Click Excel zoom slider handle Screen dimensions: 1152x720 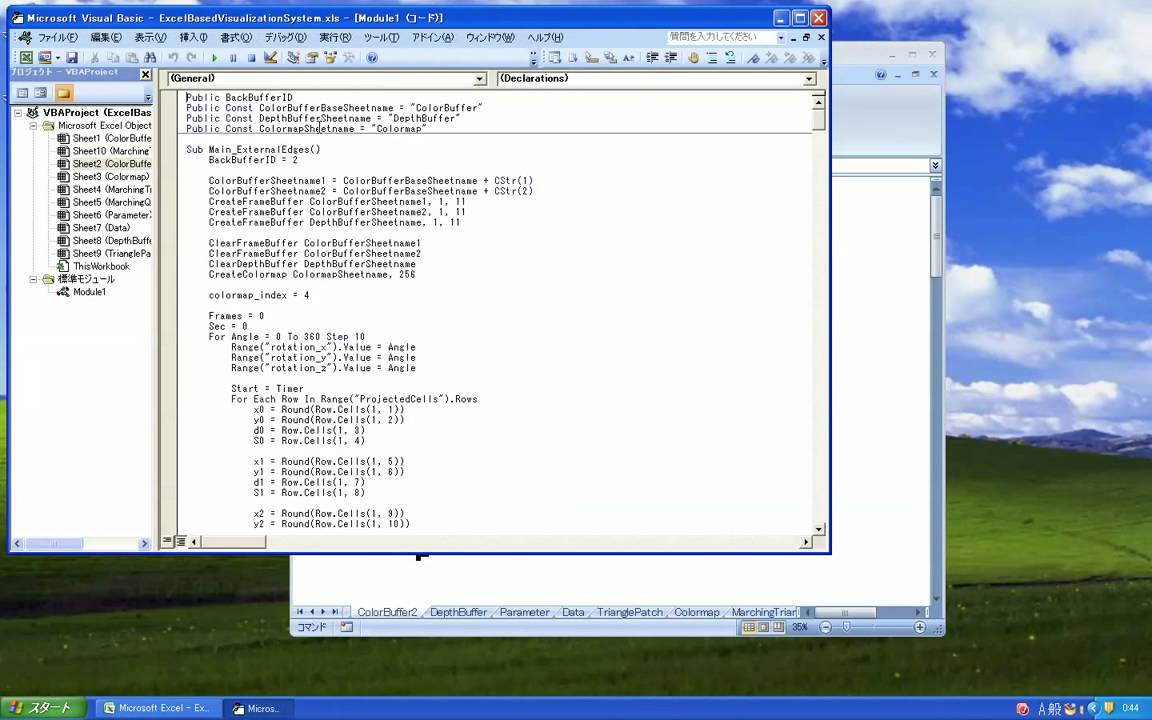coord(846,627)
